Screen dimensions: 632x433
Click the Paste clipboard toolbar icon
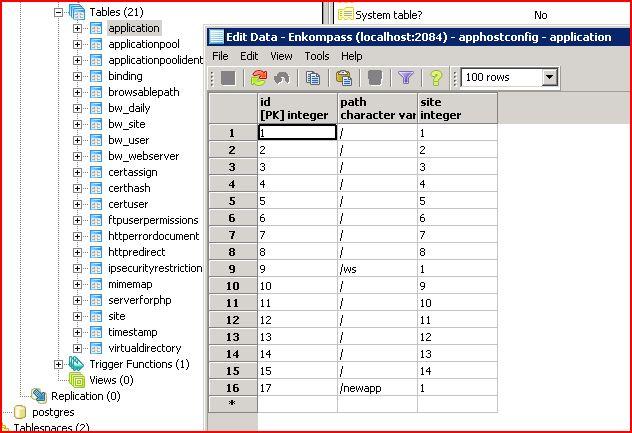pyautogui.click(x=344, y=78)
